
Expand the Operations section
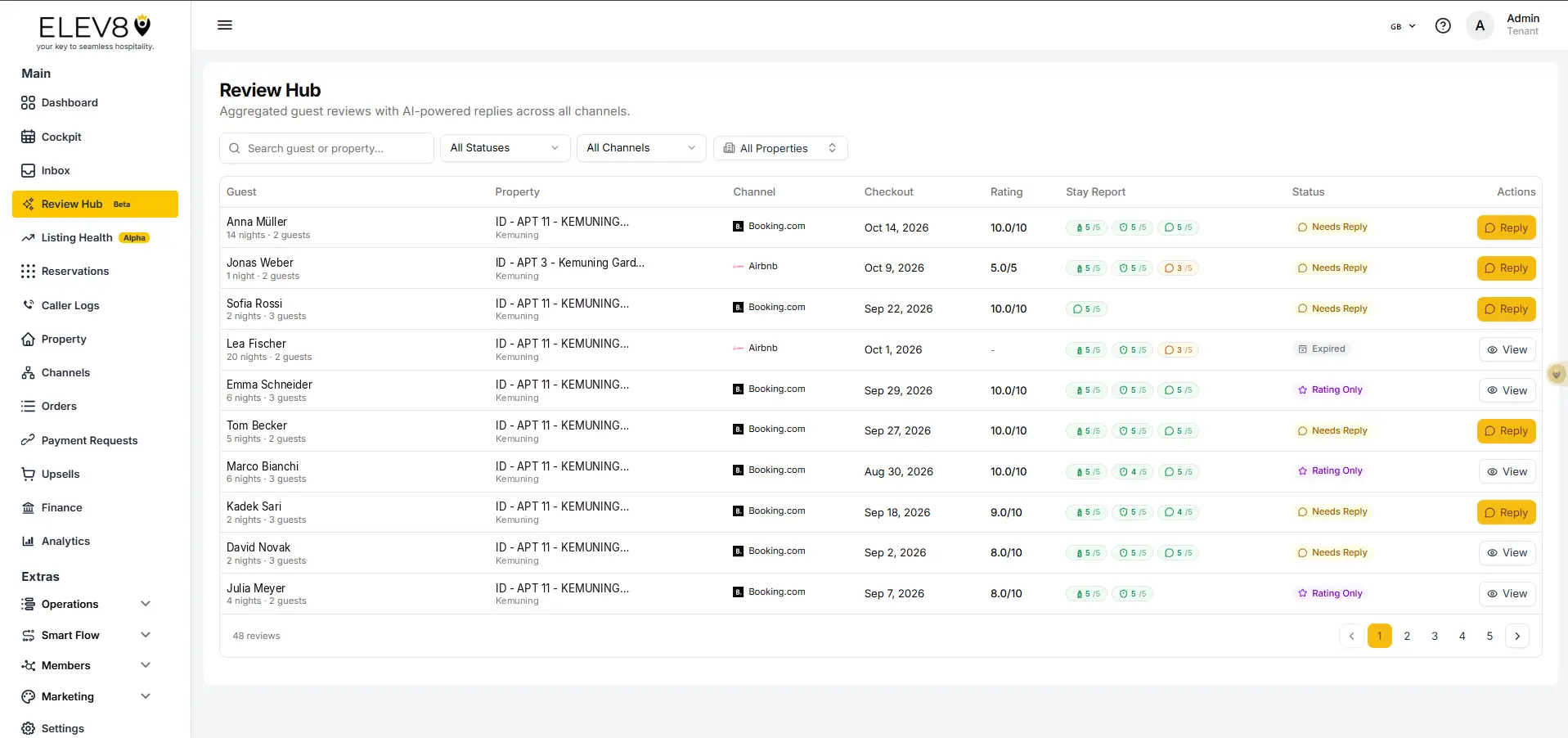click(87, 604)
